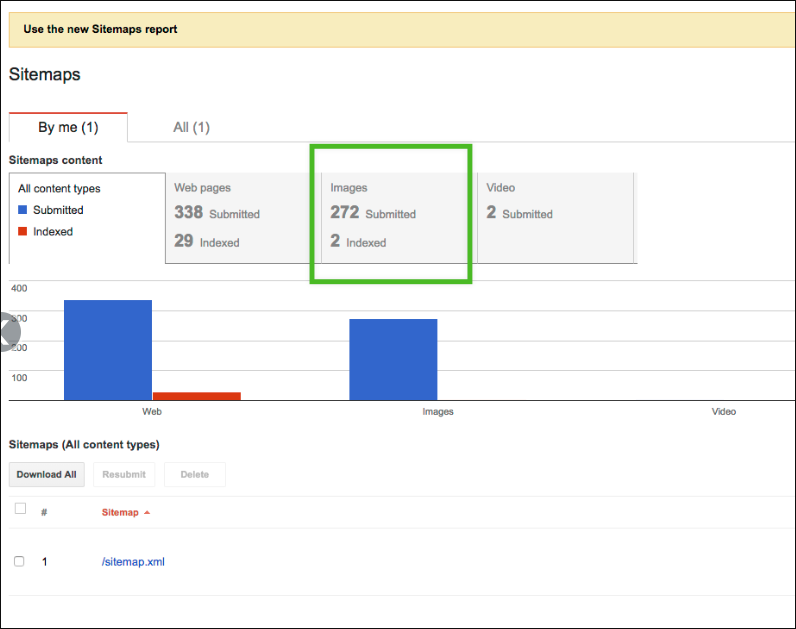
Task: Open the /sitemap.xml link
Action: click(133, 562)
